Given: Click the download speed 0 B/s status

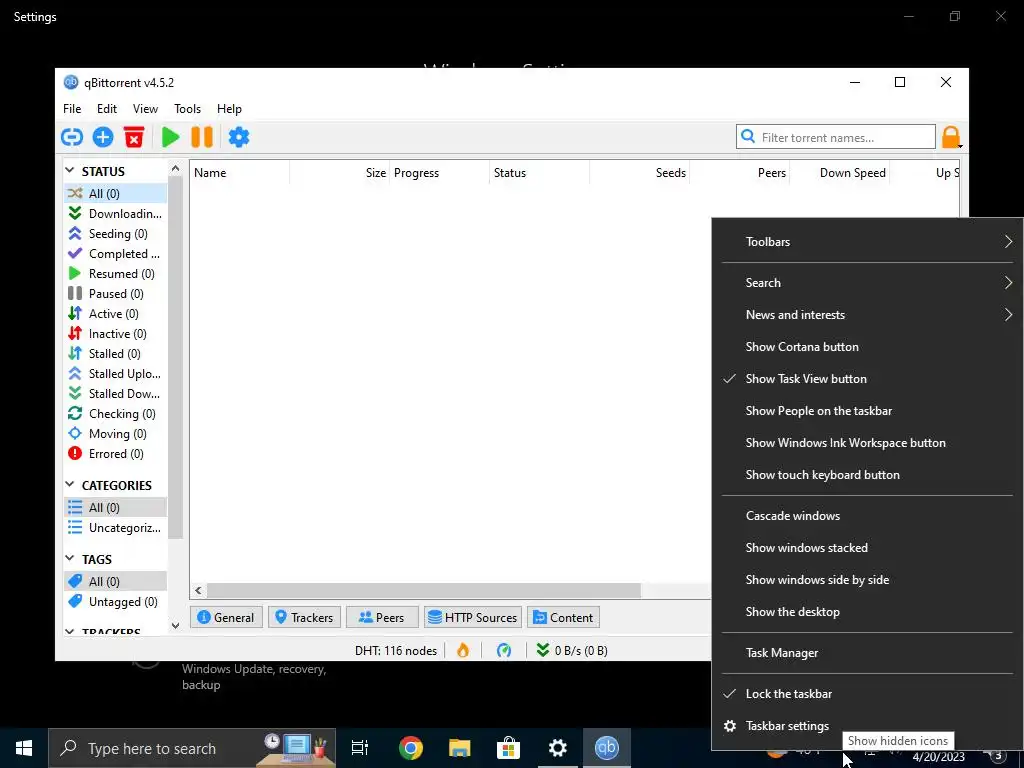Looking at the screenshot, I should click(x=572, y=650).
